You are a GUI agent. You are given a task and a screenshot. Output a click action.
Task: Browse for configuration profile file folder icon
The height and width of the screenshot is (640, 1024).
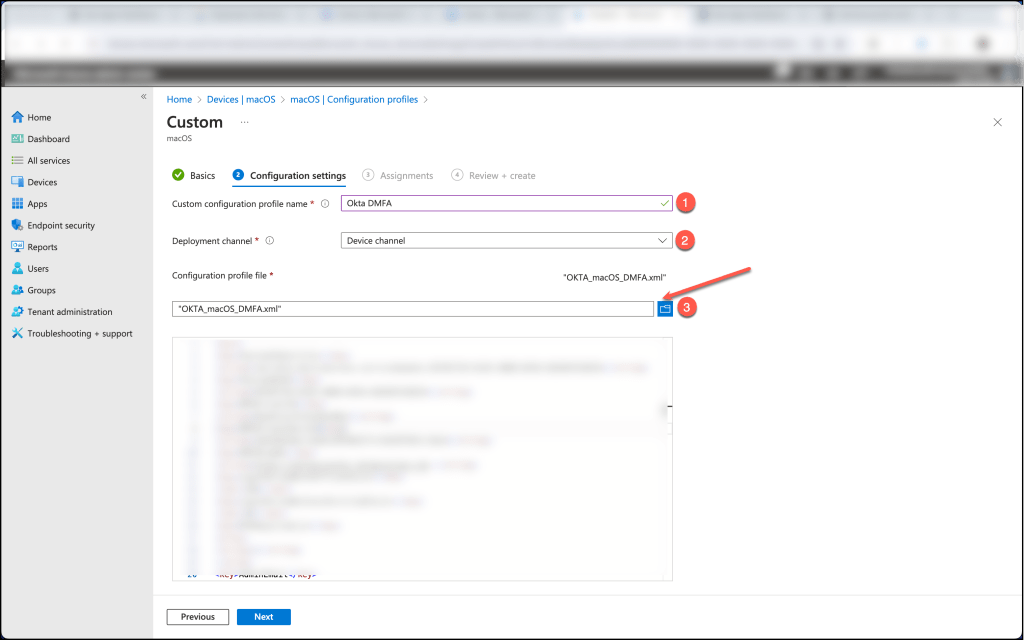665,309
